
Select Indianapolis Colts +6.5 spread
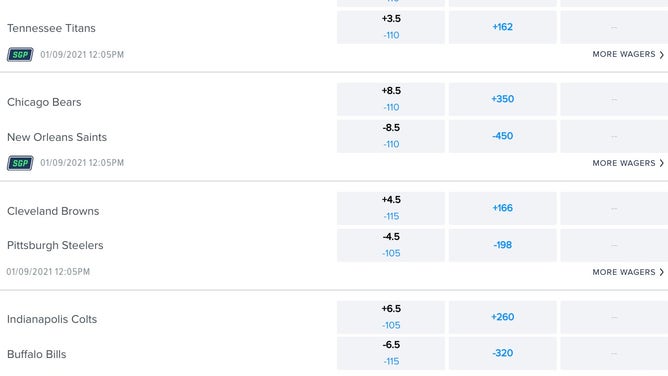[x=391, y=317]
